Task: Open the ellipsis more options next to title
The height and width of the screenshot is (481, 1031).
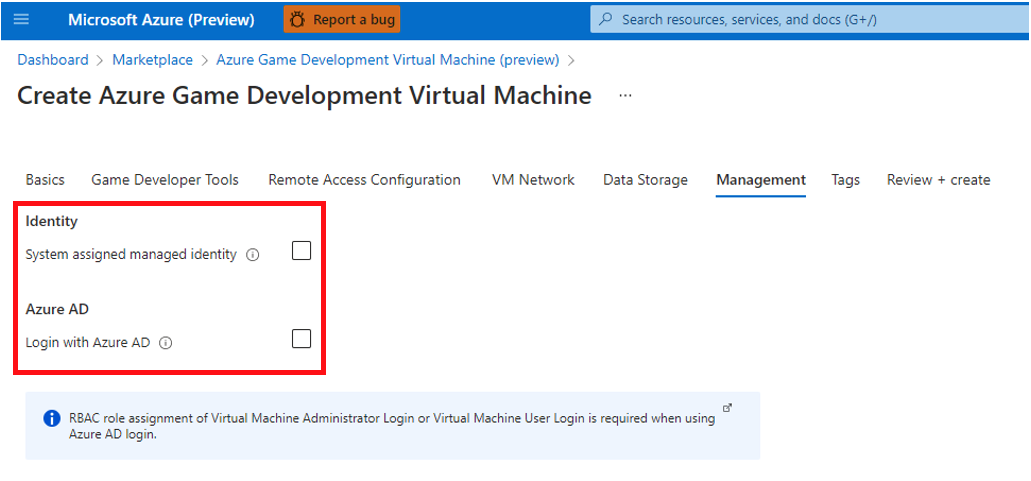Action: pos(625,96)
